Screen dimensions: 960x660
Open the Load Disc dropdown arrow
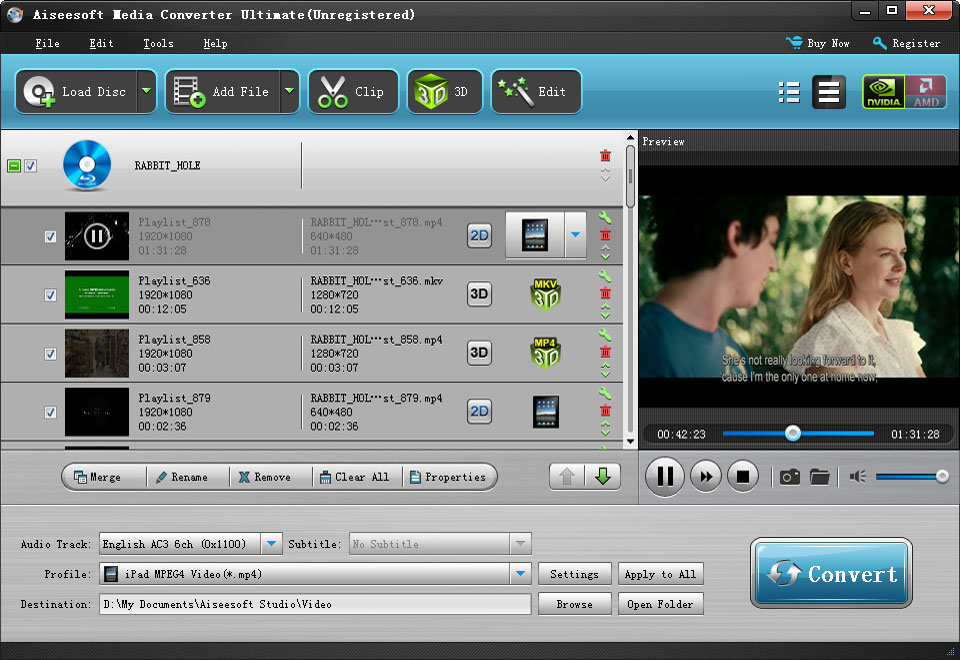[x=147, y=92]
